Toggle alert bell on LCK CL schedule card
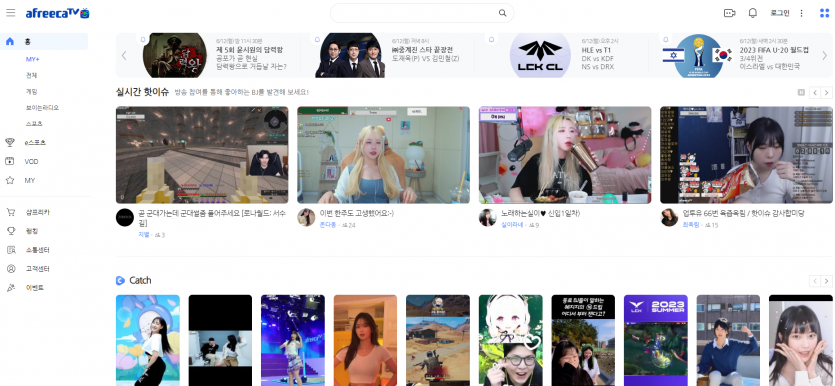 point(492,39)
